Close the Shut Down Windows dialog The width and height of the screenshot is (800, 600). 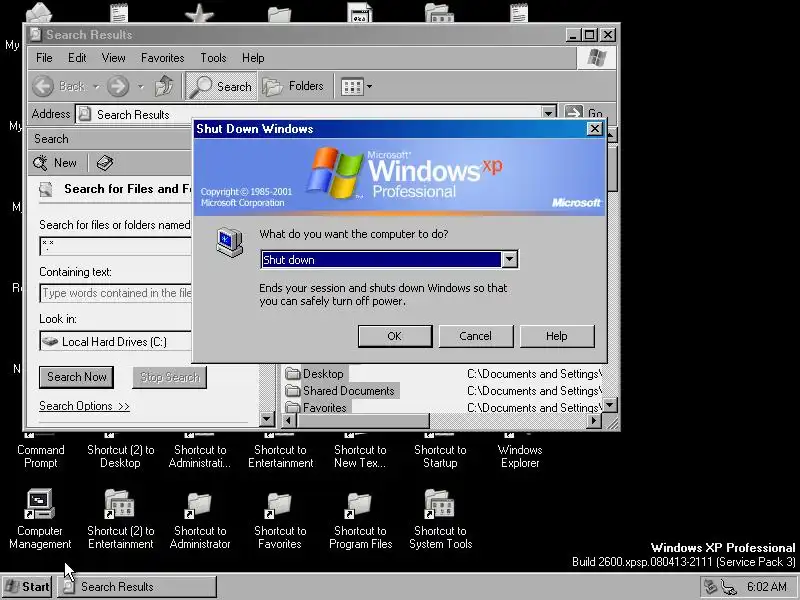pyautogui.click(x=594, y=129)
